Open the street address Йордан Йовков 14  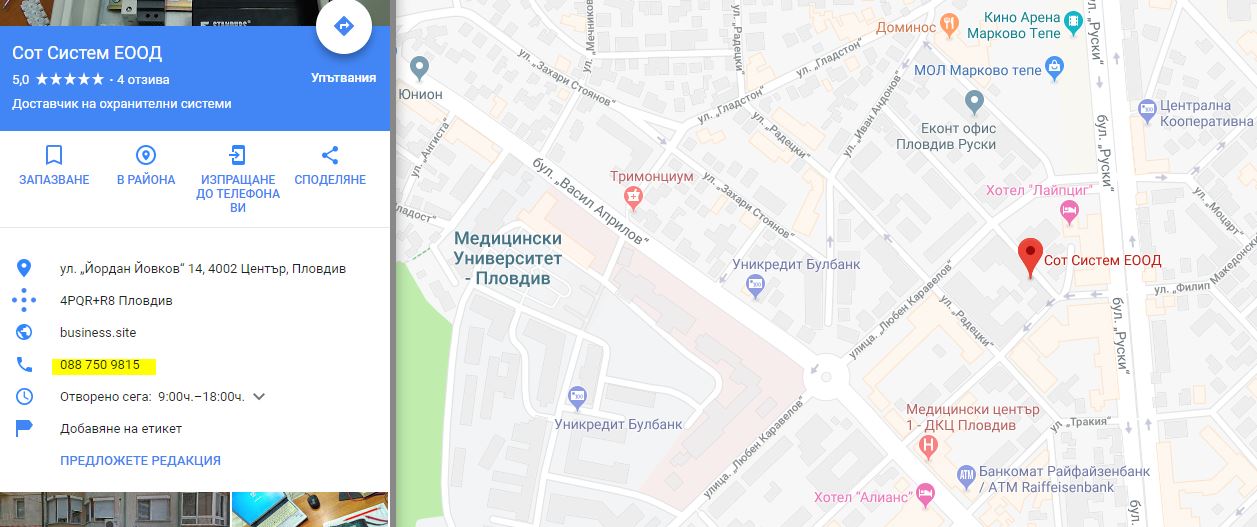[x=203, y=268]
